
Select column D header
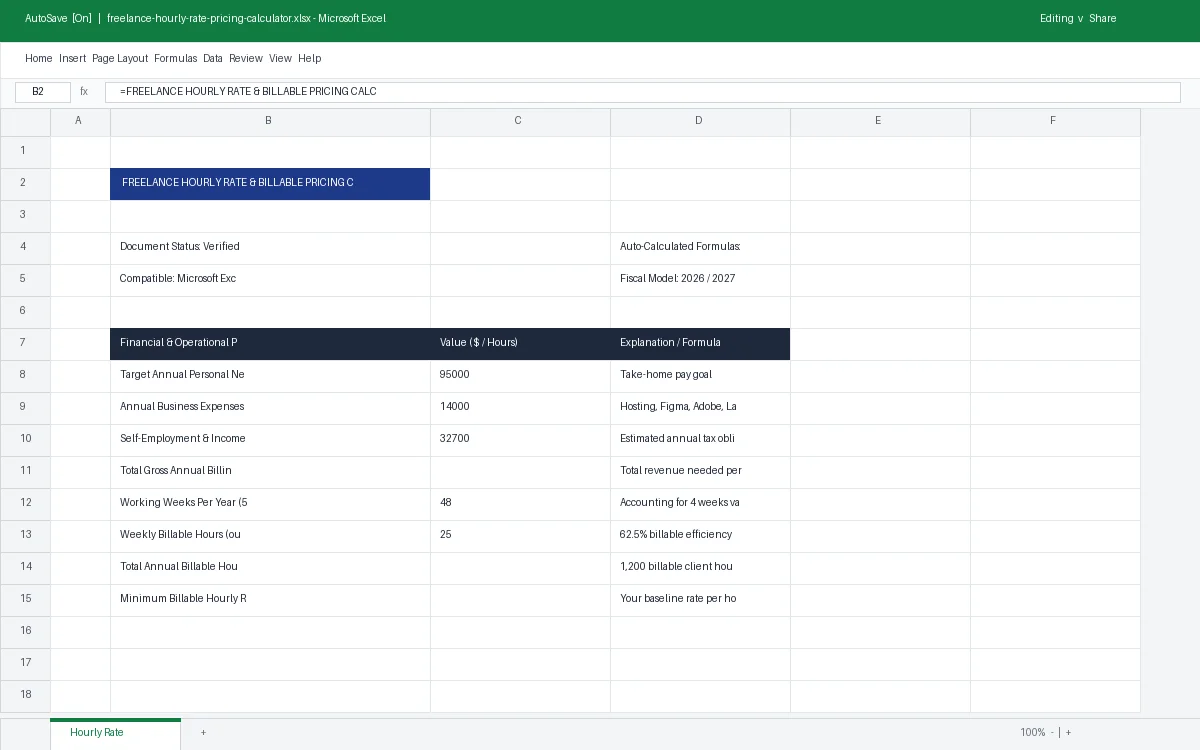click(x=700, y=121)
